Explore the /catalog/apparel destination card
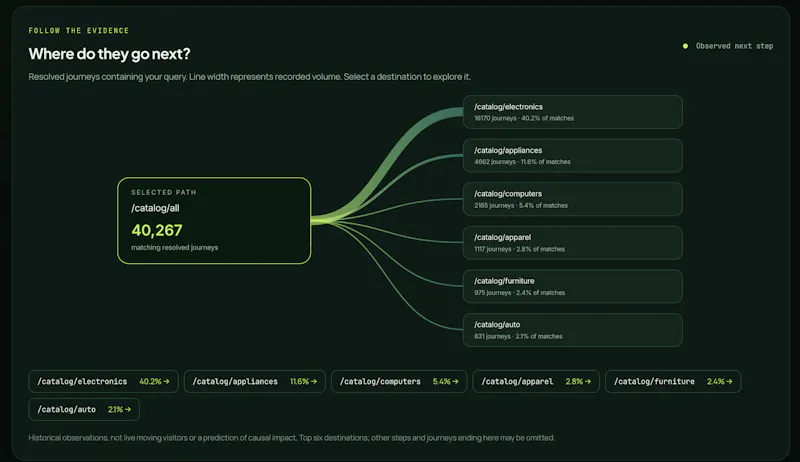This screenshot has width=800, height=462. click(x=572, y=243)
